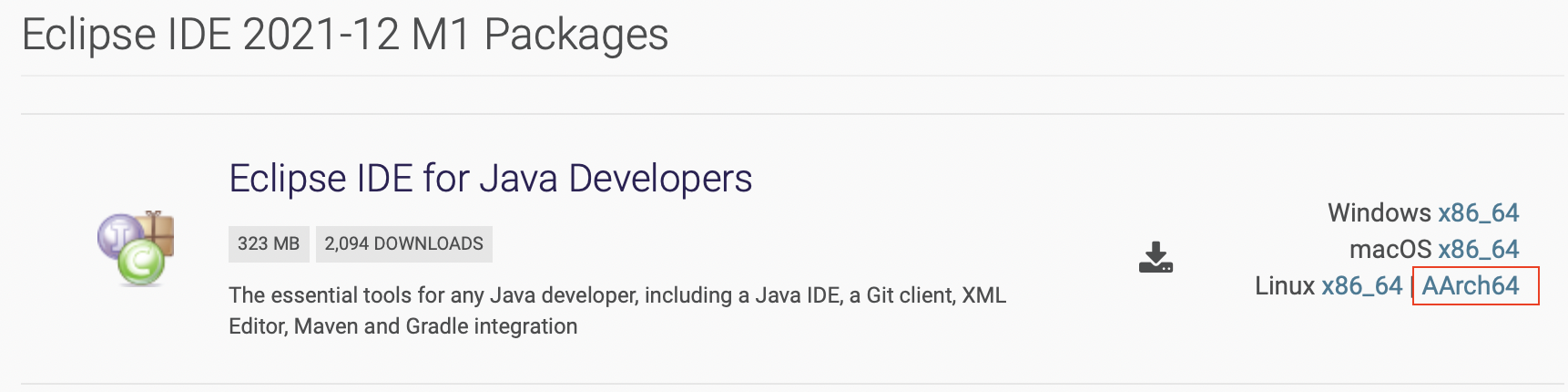The image size is (1568, 392).
Task: Click the 2,094 DOWNLOADS badge
Action: pos(403,244)
